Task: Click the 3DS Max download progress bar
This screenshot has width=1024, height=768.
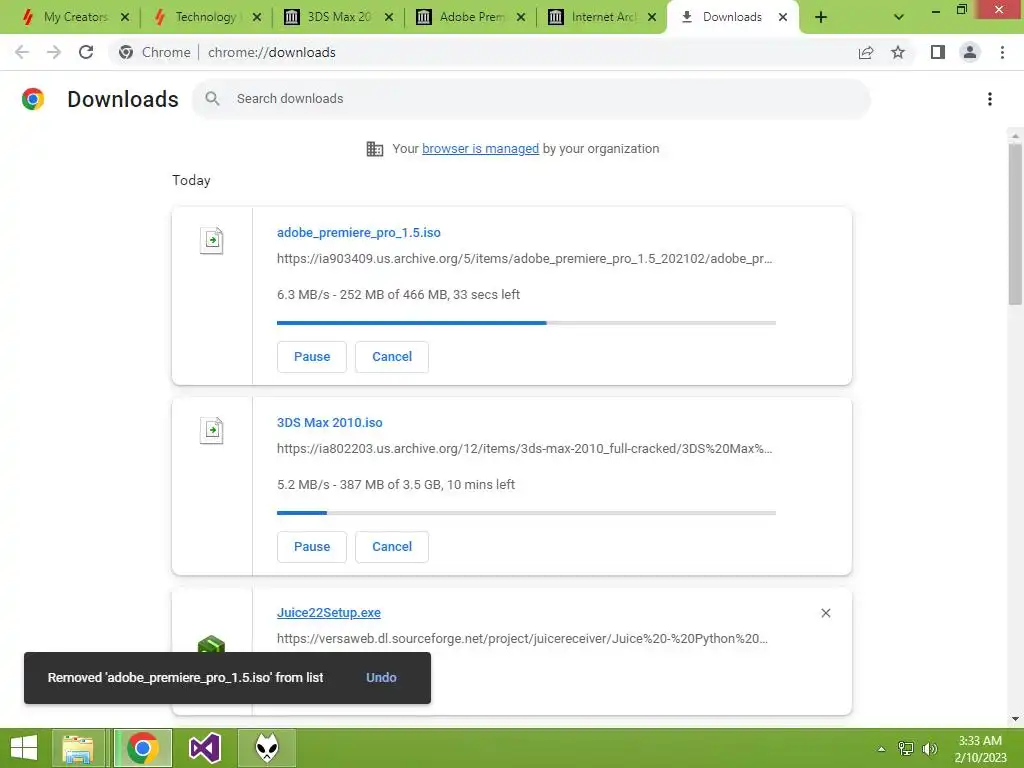Action: [x=526, y=513]
